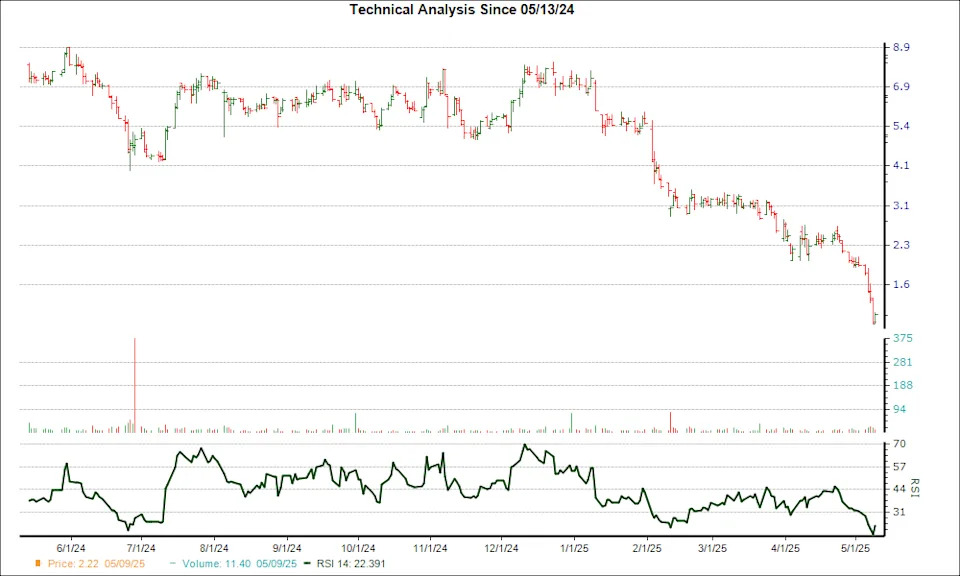Click the 2.3 price axis label
Viewport: 960px width, 576px height.
click(x=901, y=245)
